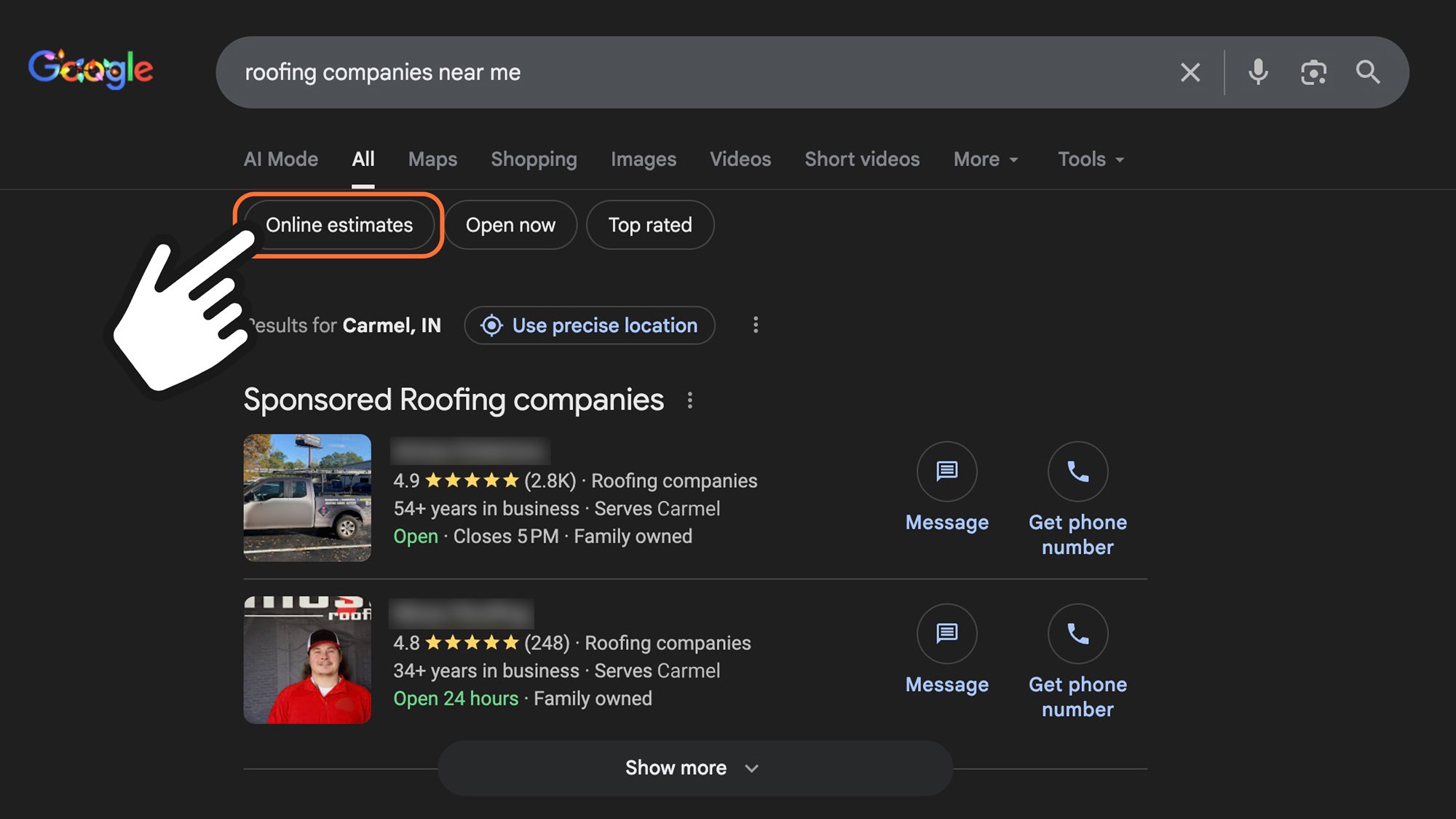This screenshot has height=819, width=1456.
Task: Expand the Tools dropdown
Action: (1090, 159)
